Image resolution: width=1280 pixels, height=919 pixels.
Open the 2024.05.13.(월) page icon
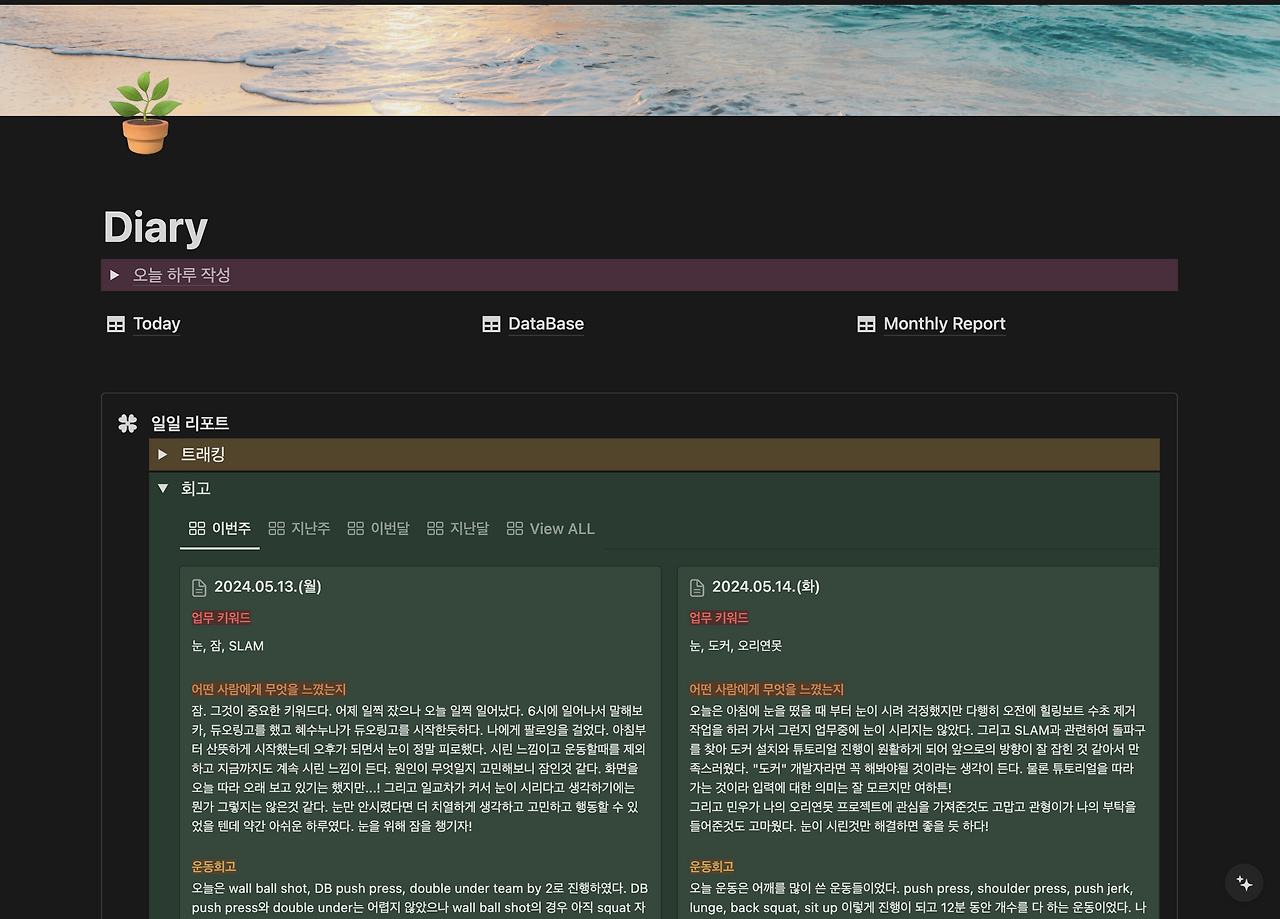(x=197, y=587)
